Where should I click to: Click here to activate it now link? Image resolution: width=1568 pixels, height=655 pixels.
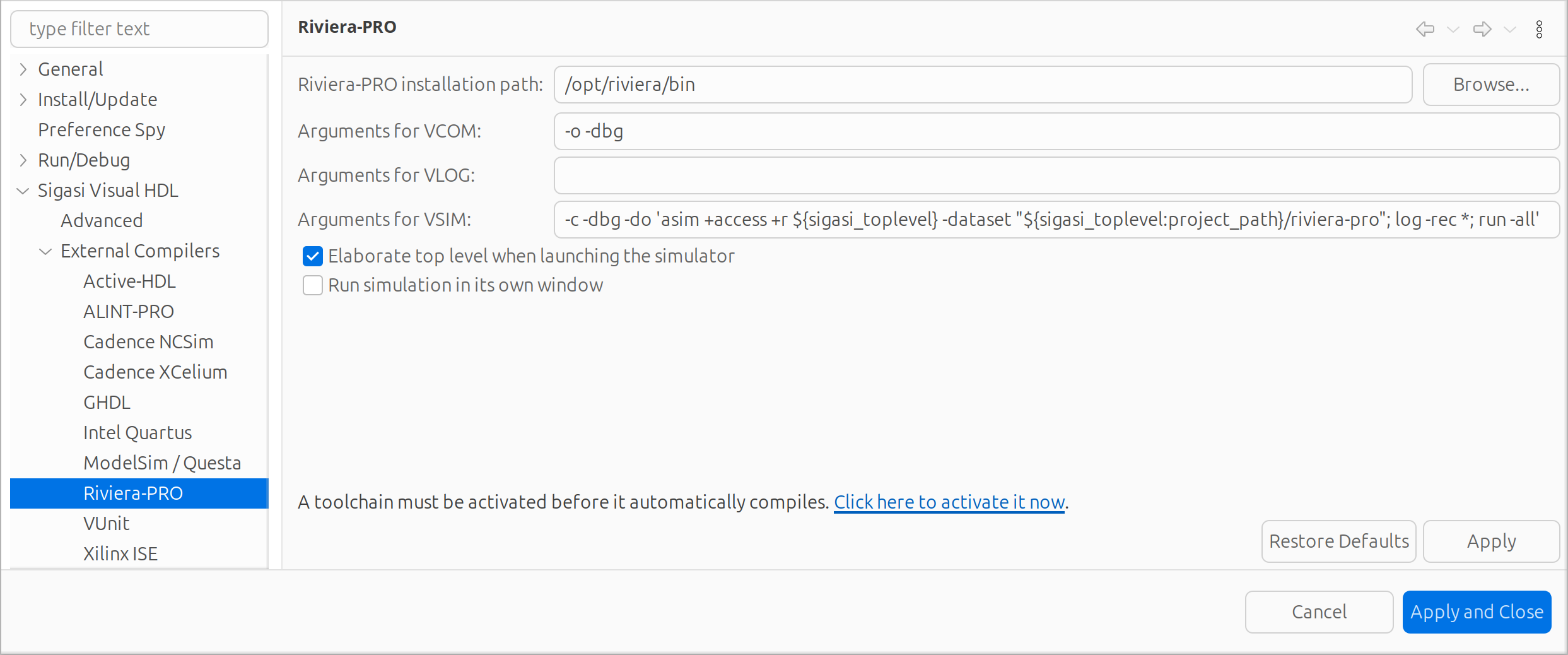pyautogui.click(x=949, y=502)
